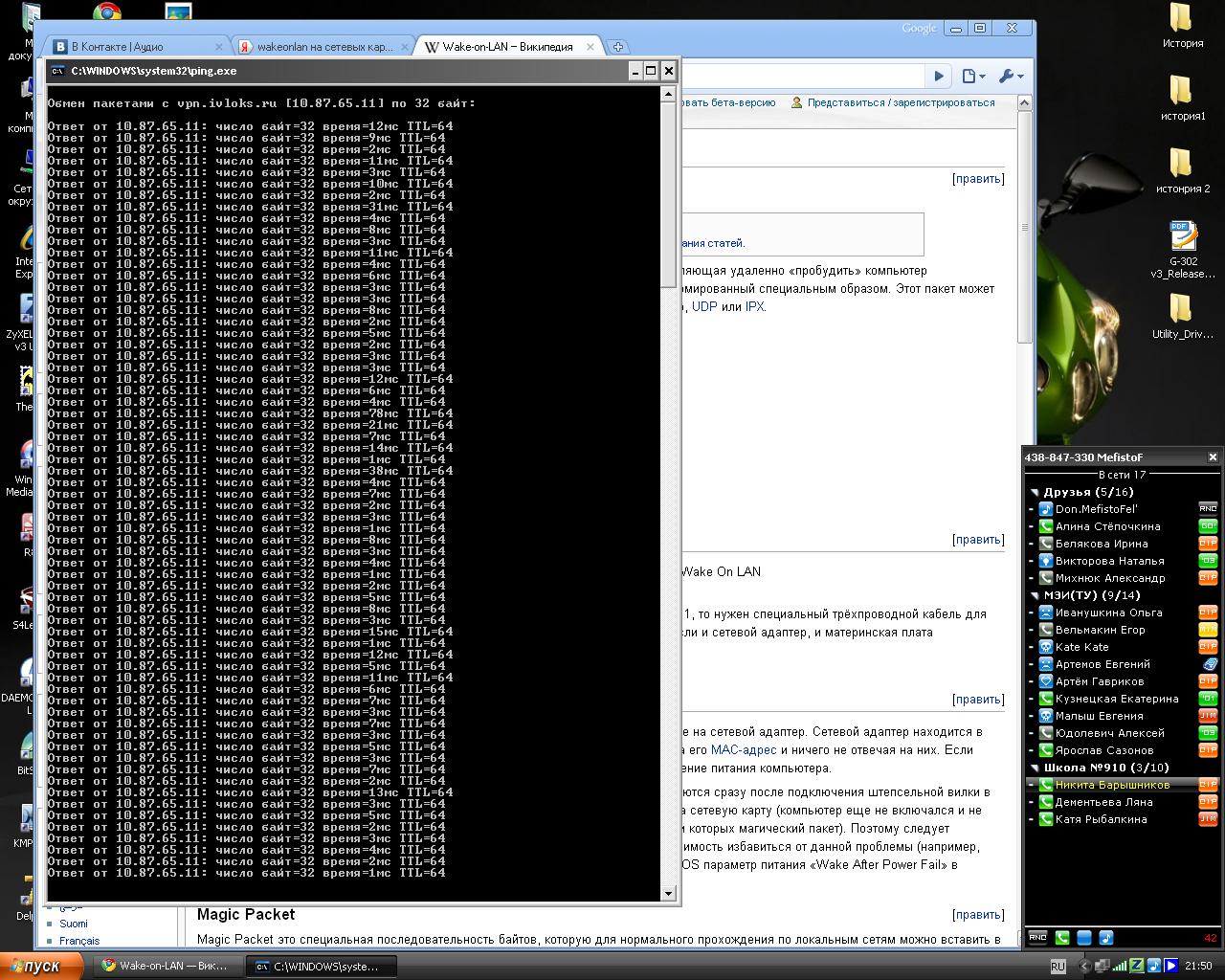Click the IPX link in the article
Viewport: 1225px width, 980px height.
[x=755, y=307]
